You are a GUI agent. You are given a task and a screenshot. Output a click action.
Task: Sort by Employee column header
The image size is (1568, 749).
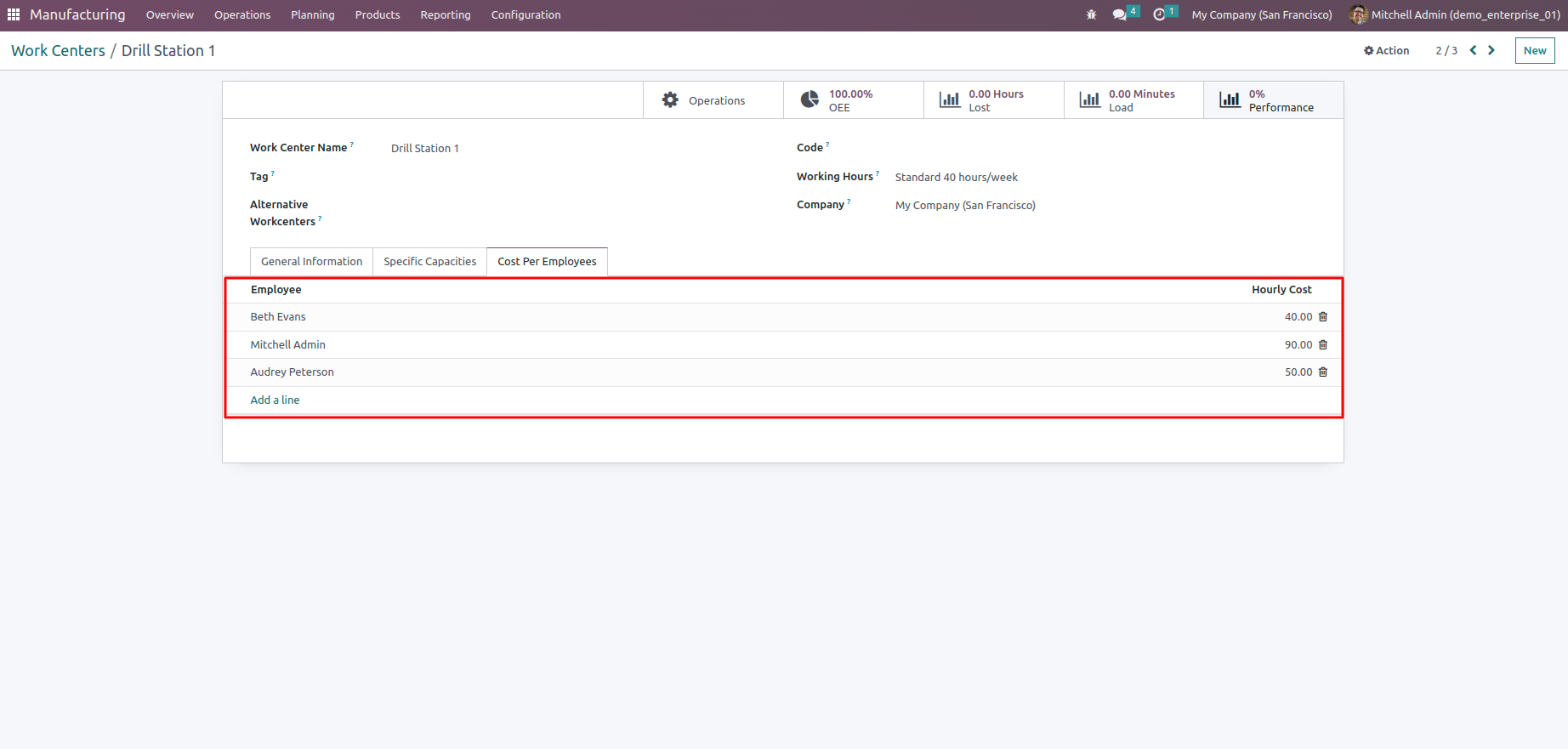276,289
